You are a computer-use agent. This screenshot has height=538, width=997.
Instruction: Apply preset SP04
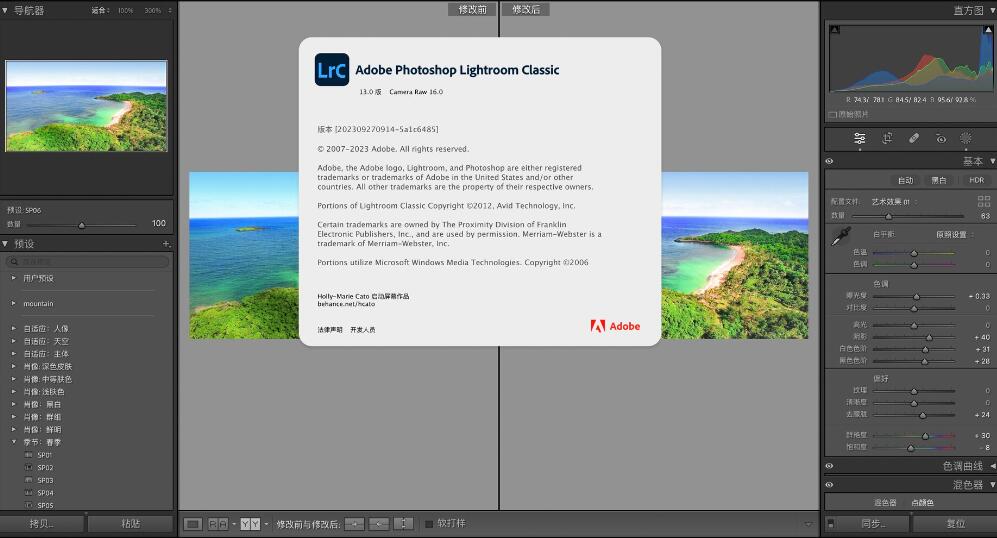point(45,493)
